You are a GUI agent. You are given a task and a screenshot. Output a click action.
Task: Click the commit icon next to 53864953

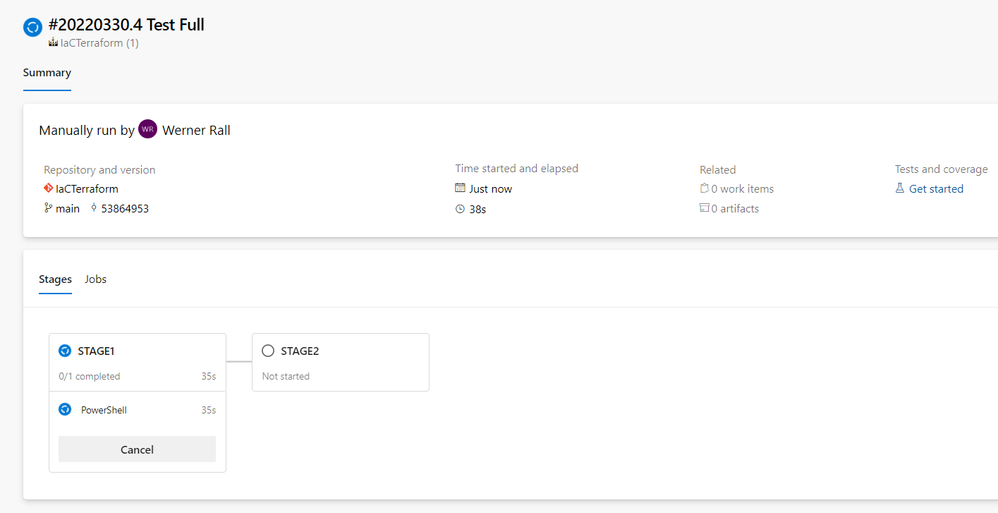pos(94,208)
